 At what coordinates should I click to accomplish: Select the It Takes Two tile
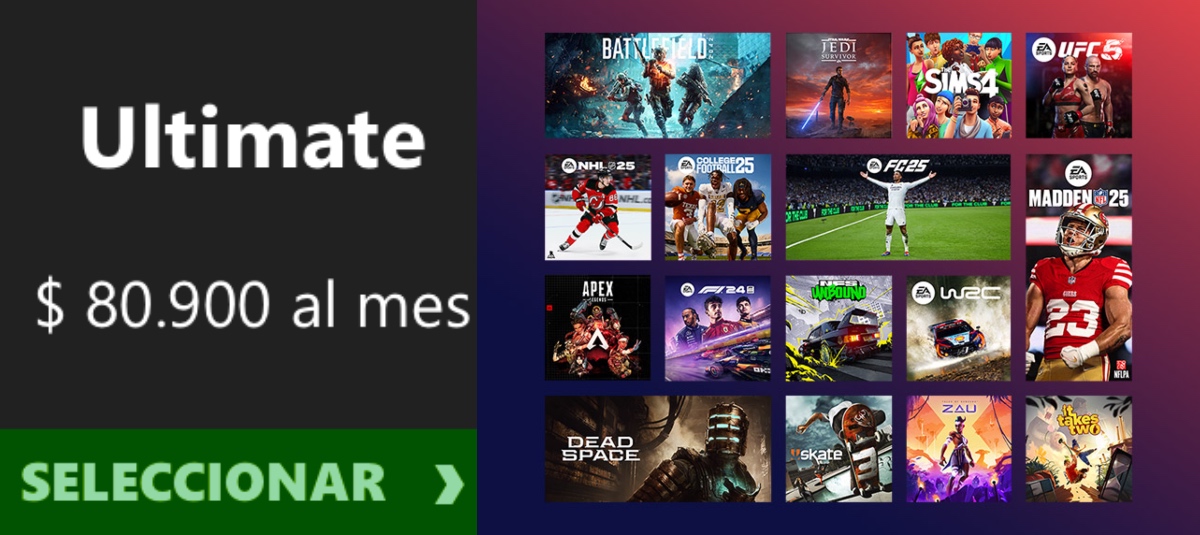[x=1078, y=449]
